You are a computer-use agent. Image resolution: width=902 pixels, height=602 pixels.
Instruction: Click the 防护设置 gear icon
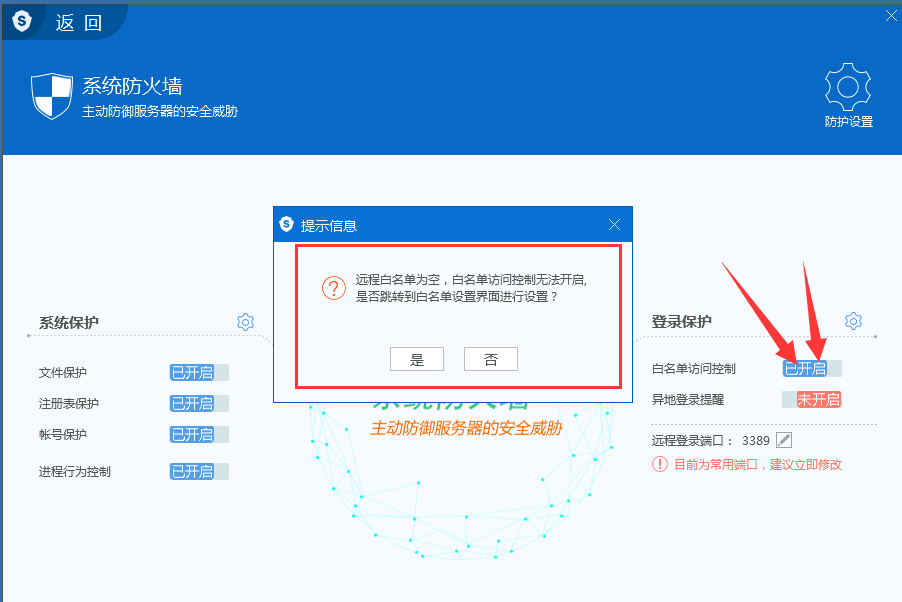pos(848,89)
